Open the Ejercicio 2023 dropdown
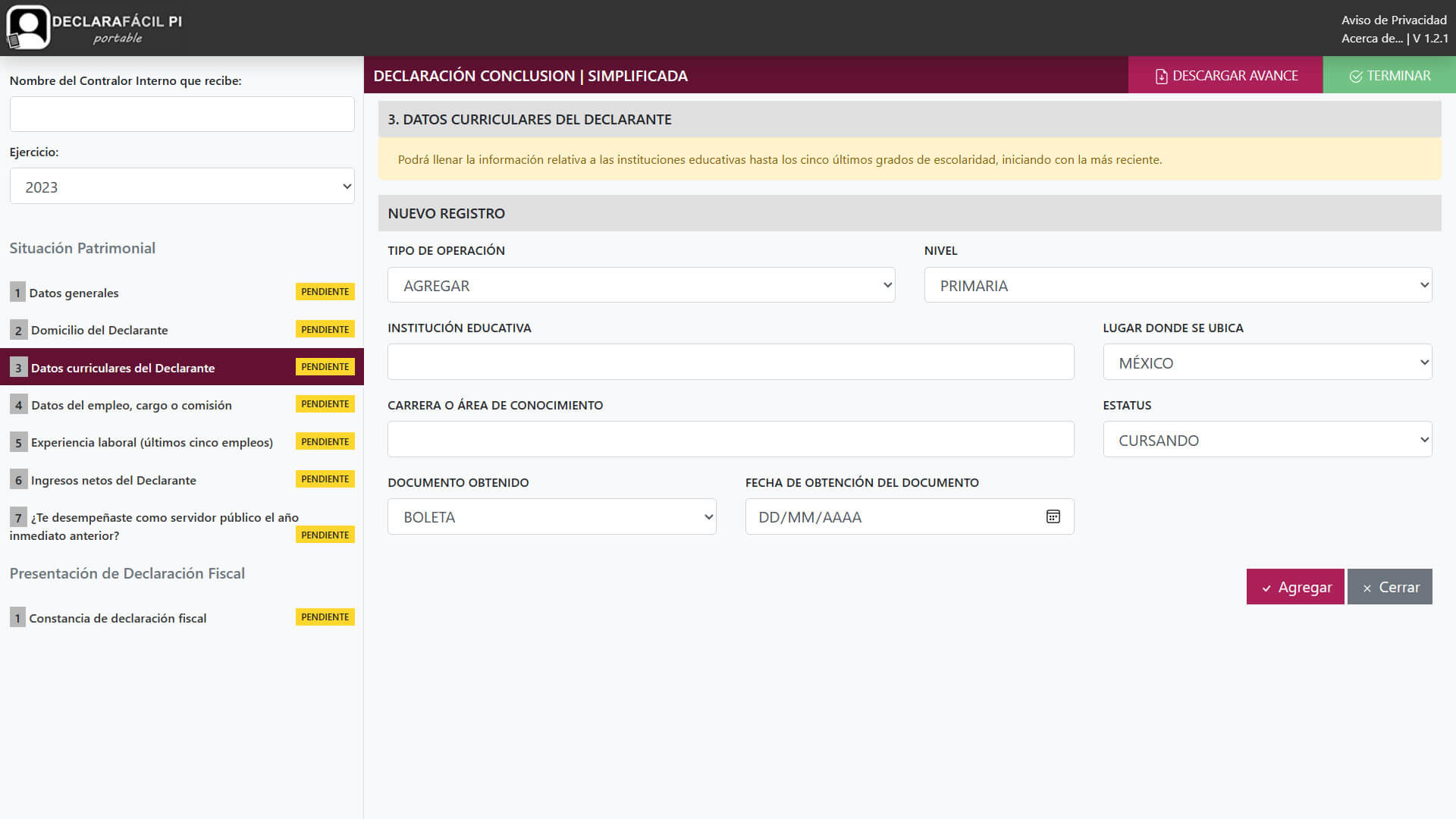The height and width of the screenshot is (819, 1456). point(182,187)
